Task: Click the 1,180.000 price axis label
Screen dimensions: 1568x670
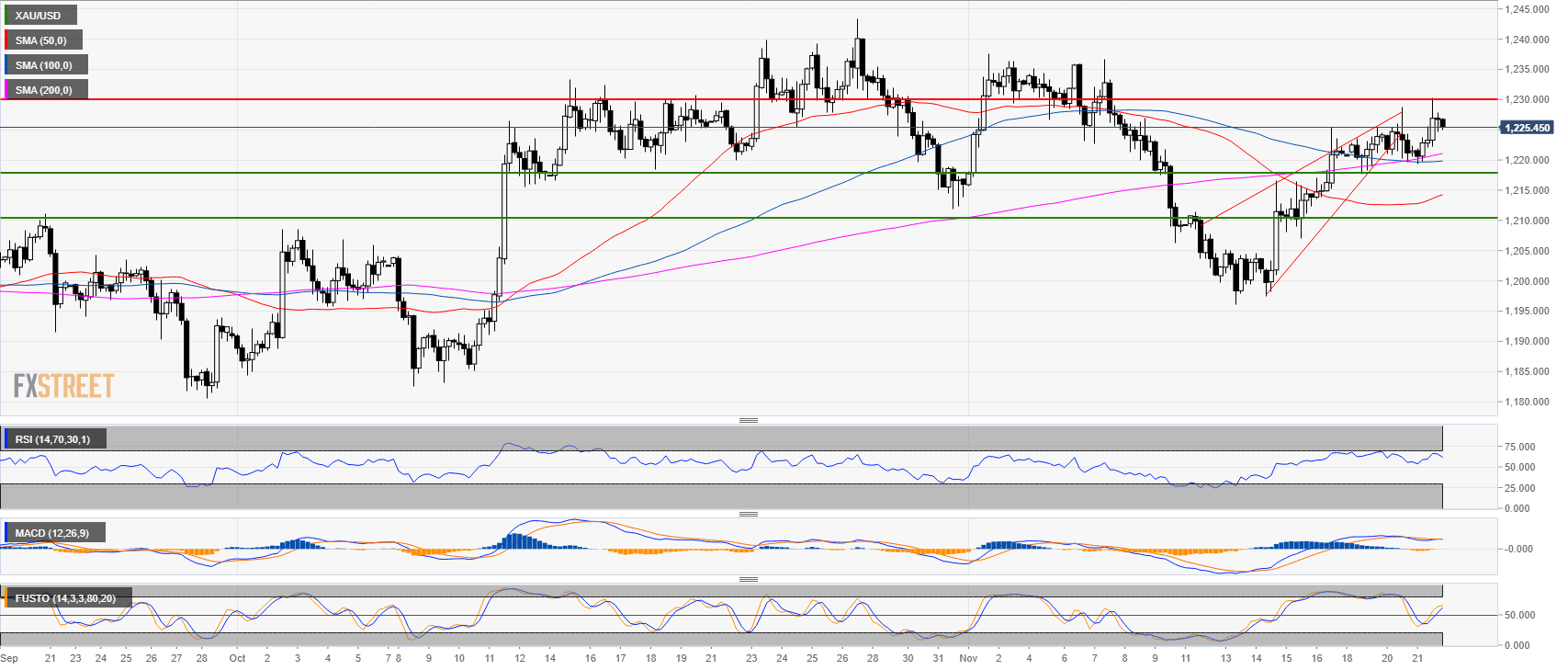Action: (1526, 402)
